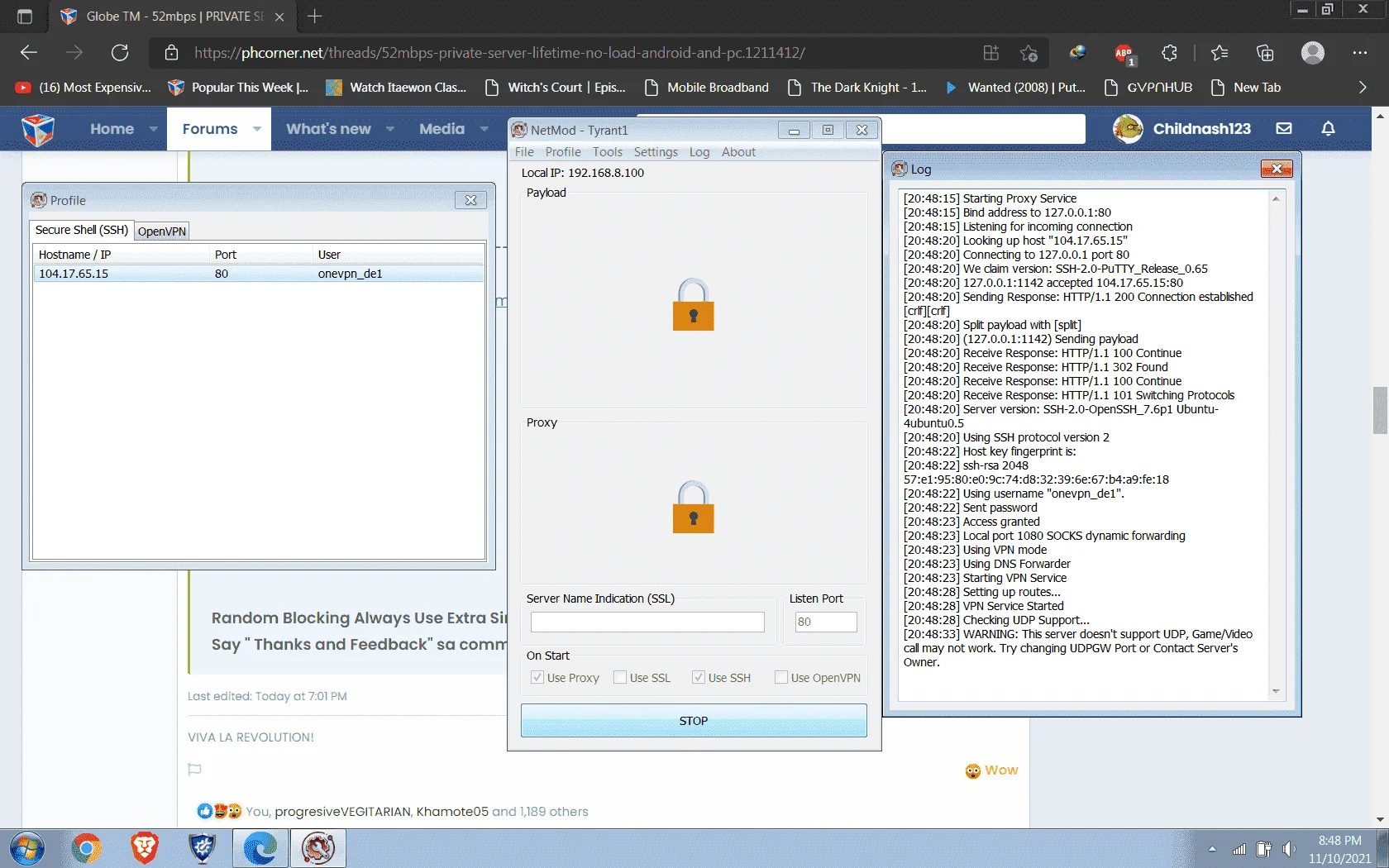The width and height of the screenshot is (1389, 868).
Task: Open the browser settings ellipsis menu
Action: (x=1360, y=53)
